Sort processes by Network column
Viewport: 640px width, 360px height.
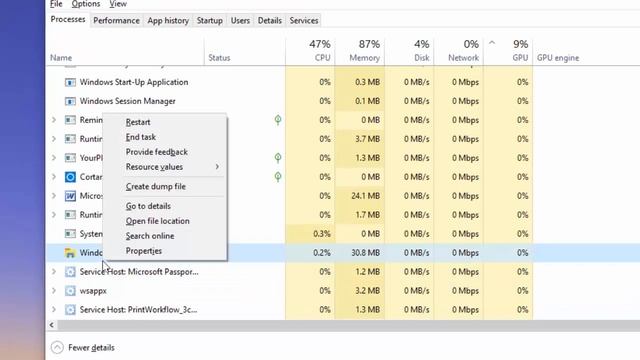coord(459,51)
